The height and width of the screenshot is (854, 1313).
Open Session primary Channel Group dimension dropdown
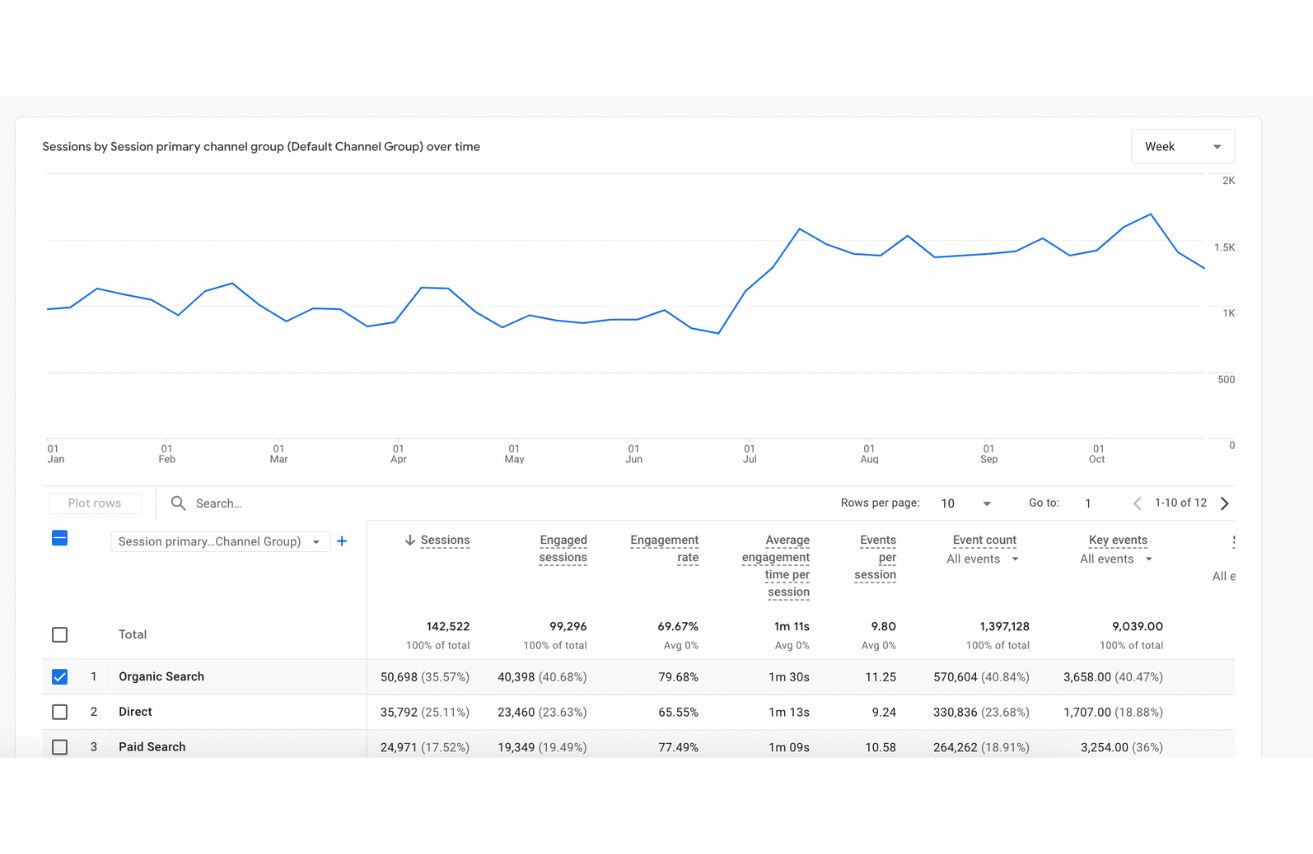[x=220, y=542]
